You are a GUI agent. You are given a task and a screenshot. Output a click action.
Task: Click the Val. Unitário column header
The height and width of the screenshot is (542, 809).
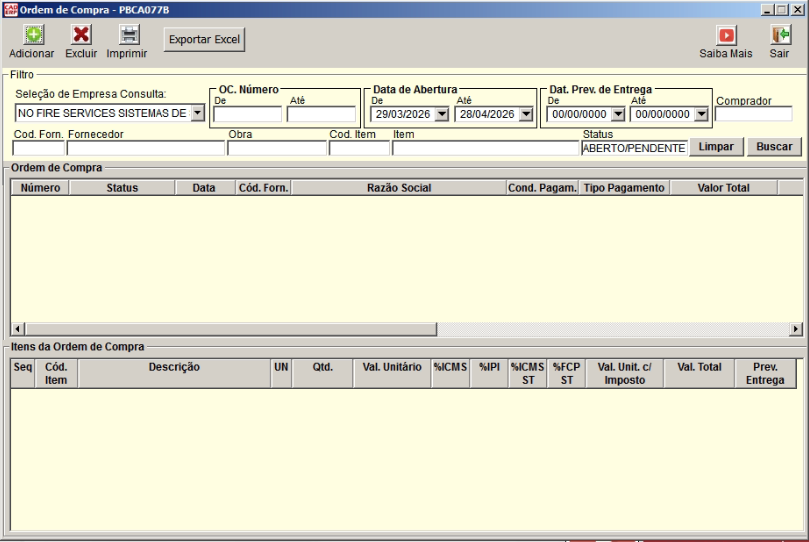pyautogui.click(x=392, y=373)
